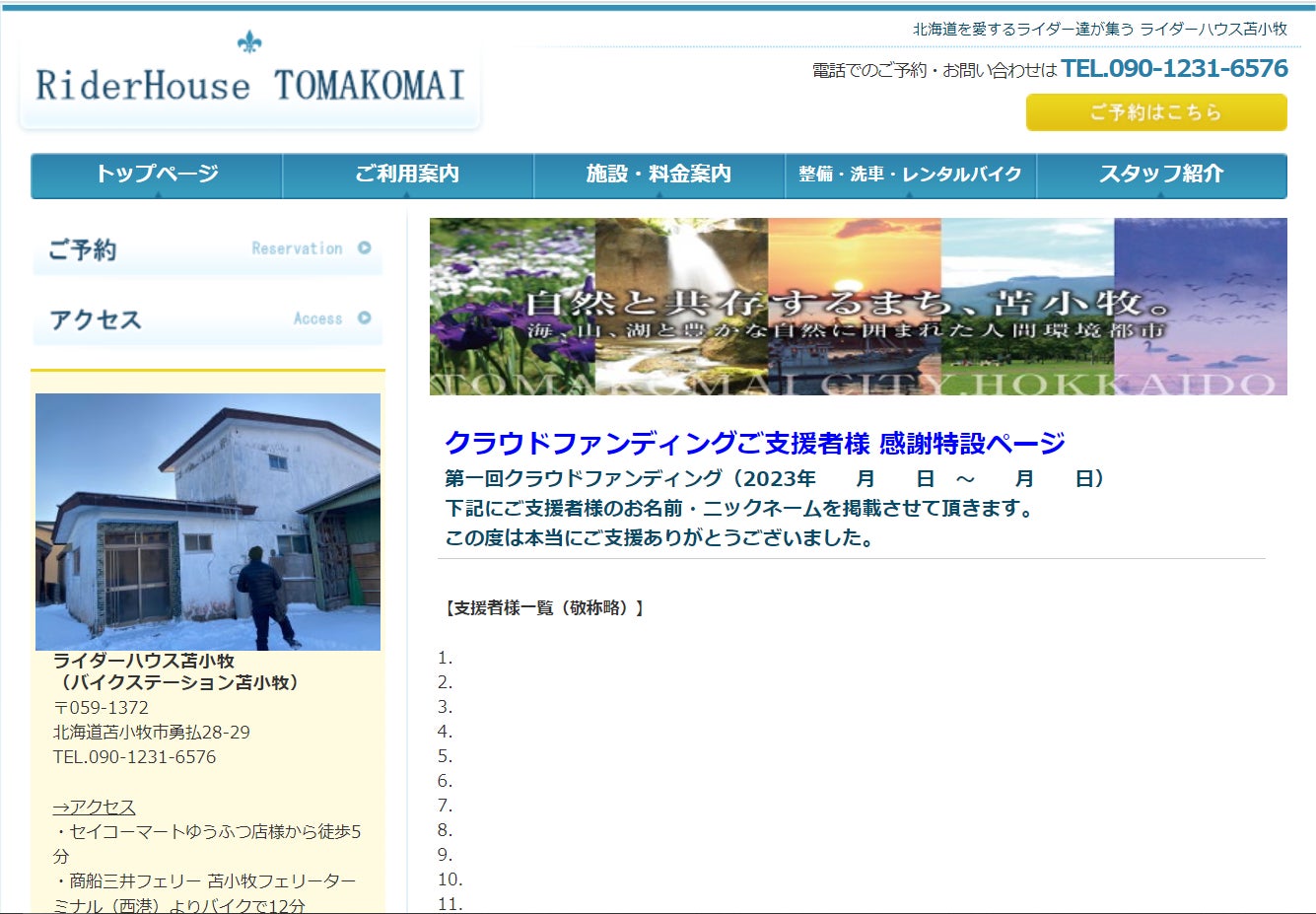Screen dimensions: 1316x914
Task: Open 整備・洗車・レンタルバイク in the nav bar
Action: coord(910,175)
